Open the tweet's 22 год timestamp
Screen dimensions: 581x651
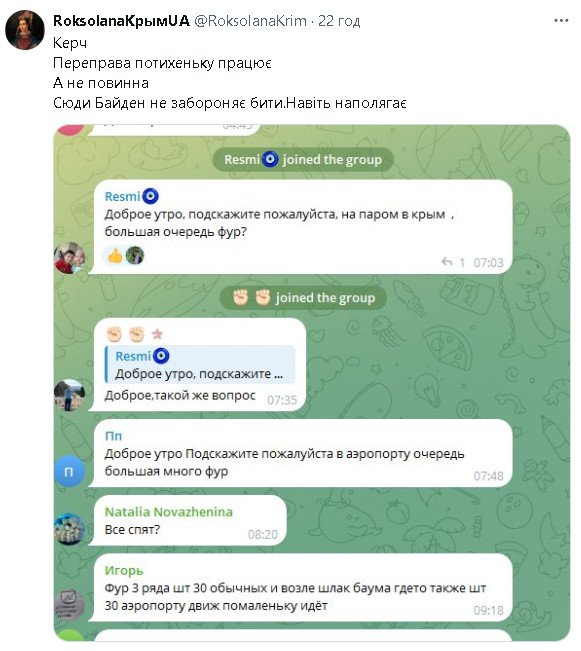pos(339,21)
